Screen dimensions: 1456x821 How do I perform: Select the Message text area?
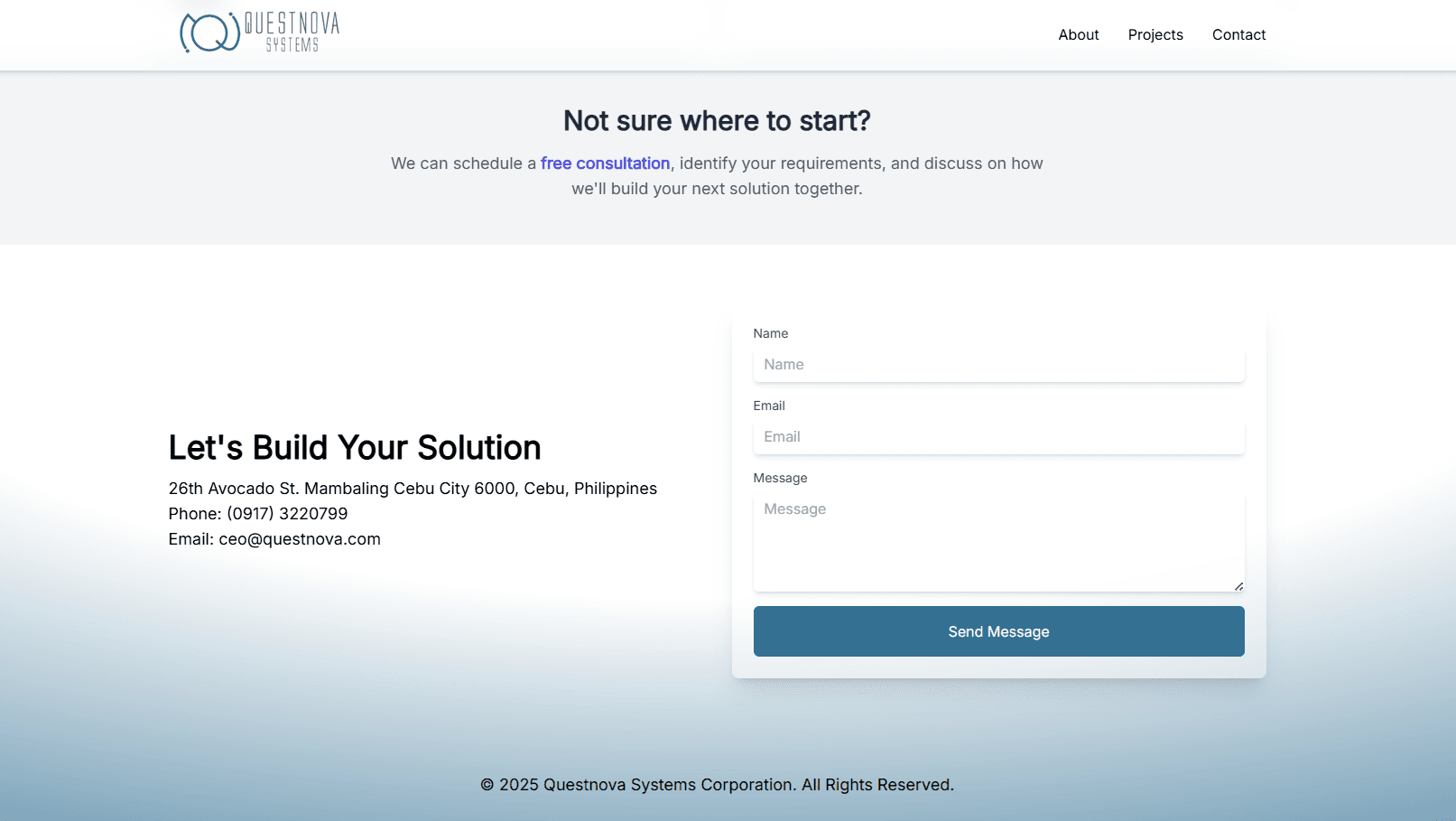click(x=998, y=542)
